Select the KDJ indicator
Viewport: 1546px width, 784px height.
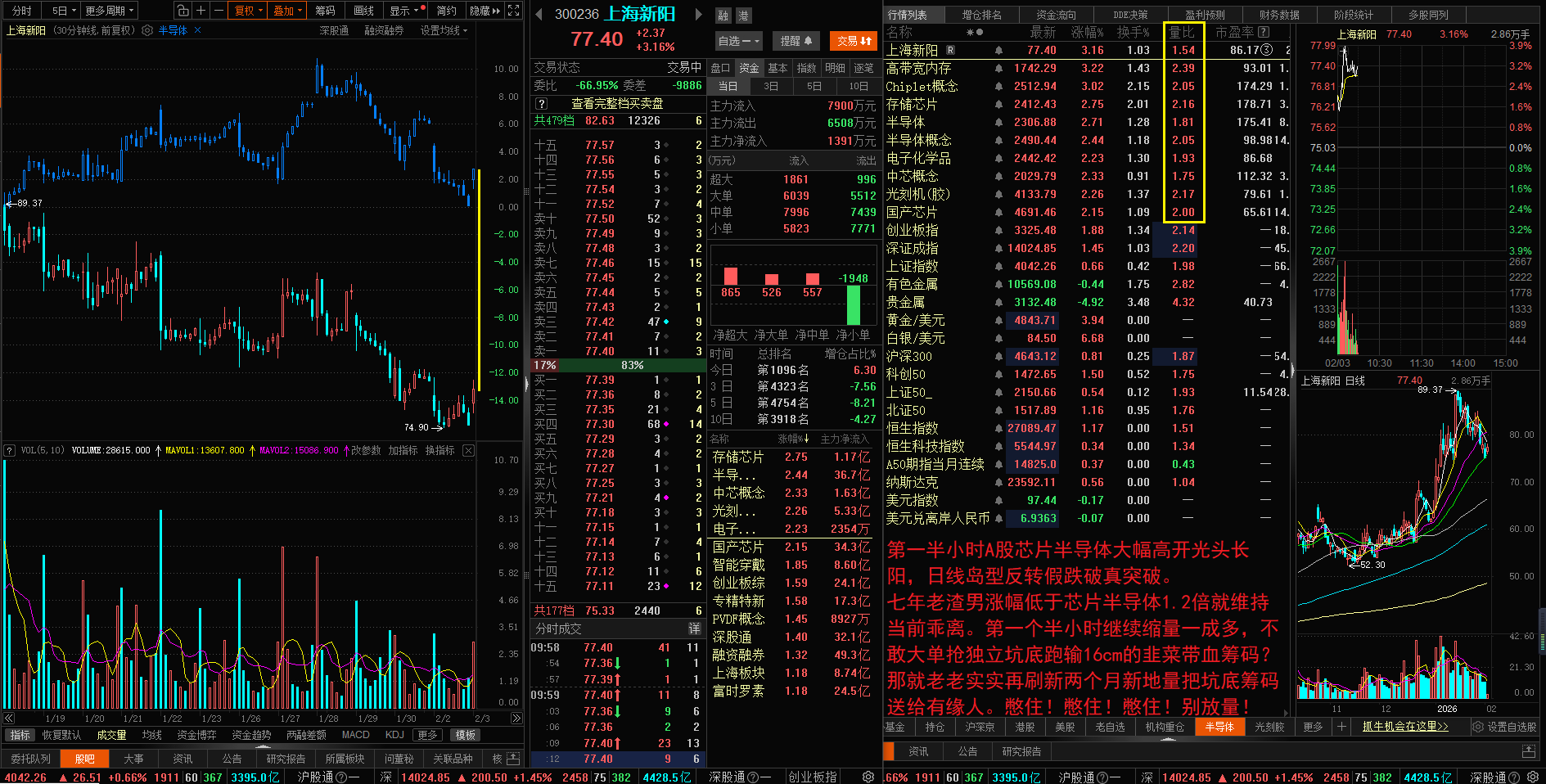pos(394,735)
